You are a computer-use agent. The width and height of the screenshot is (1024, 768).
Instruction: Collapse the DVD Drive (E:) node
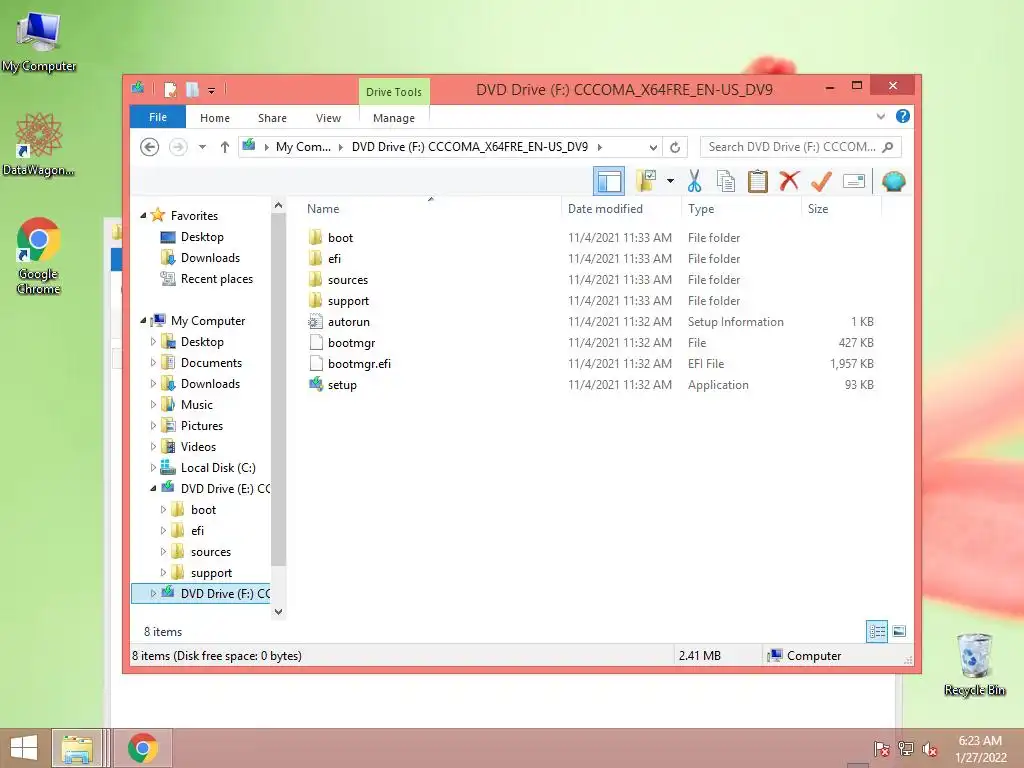click(x=153, y=488)
